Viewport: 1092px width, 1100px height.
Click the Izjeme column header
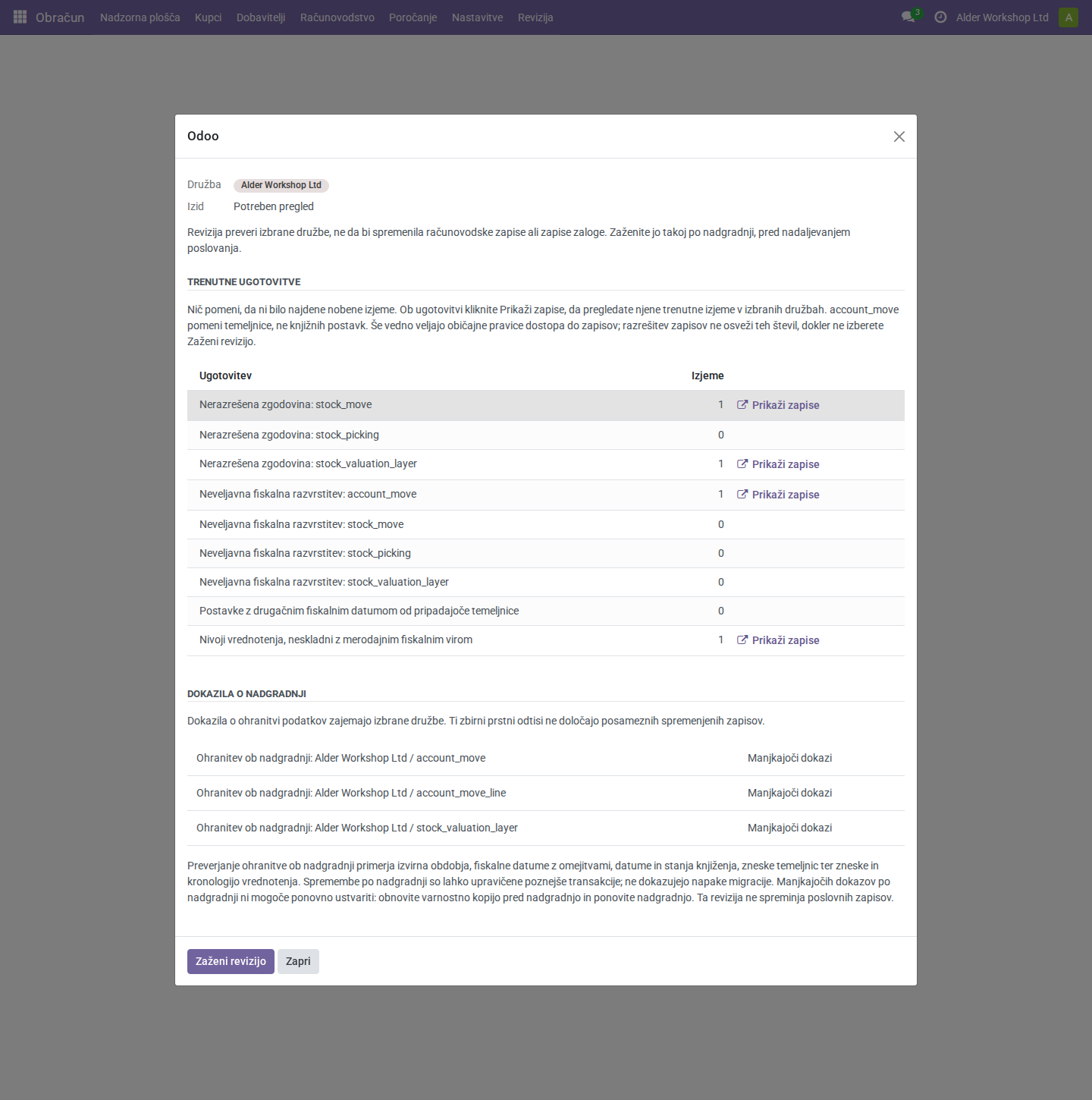point(708,376)
